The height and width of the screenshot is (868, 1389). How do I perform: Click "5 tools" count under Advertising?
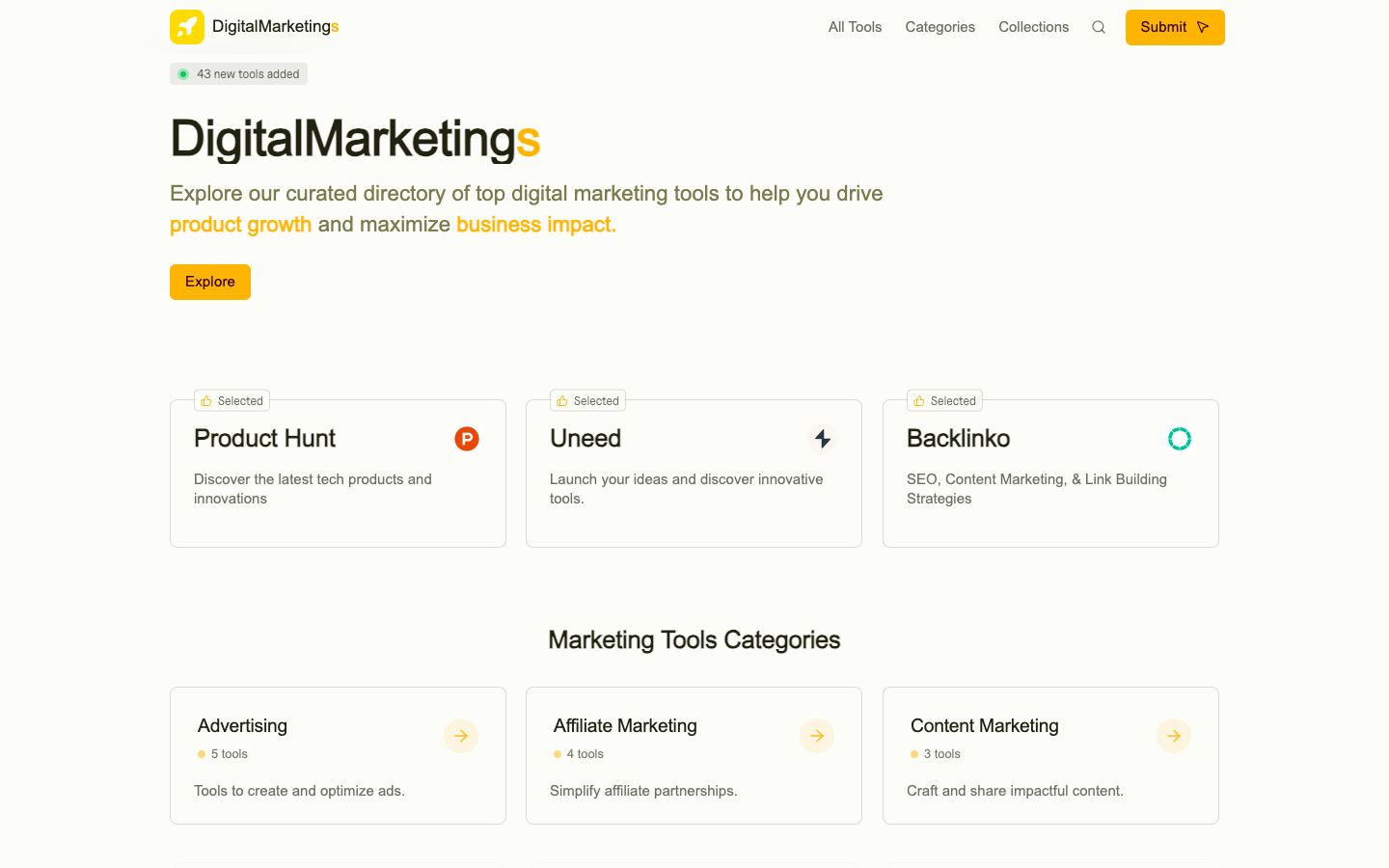coord(230,754)
